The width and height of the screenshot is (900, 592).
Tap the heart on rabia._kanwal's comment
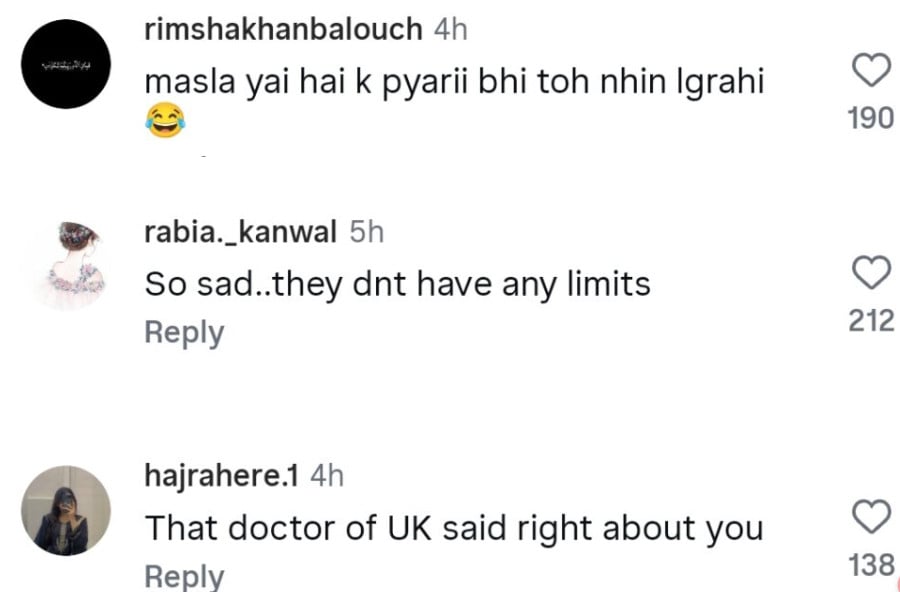click(870, 273)
